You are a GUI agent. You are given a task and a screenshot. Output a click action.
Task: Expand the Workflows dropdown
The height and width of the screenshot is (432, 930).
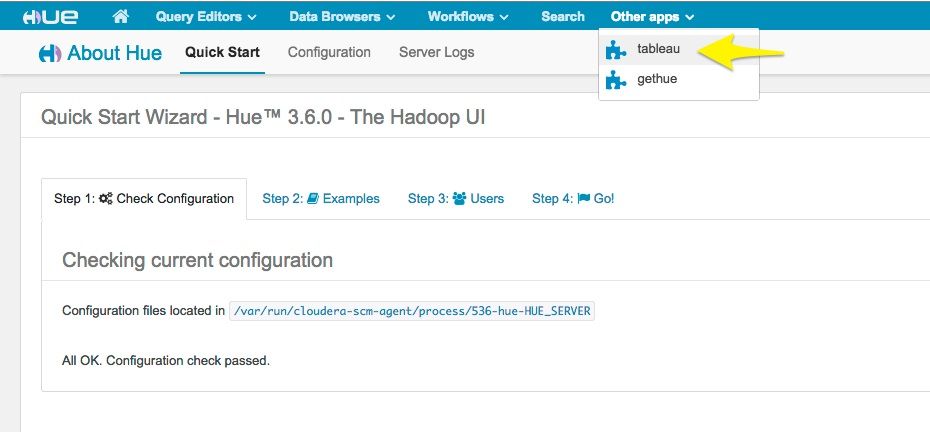click(468, 17)
